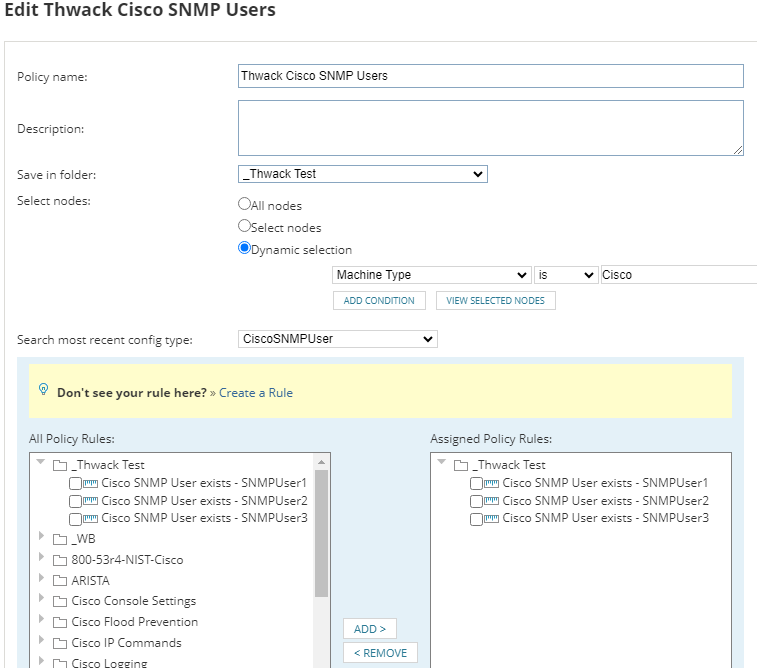
Task: Click the Cisco Console Settings folder icon
Action: pos(60,601)
